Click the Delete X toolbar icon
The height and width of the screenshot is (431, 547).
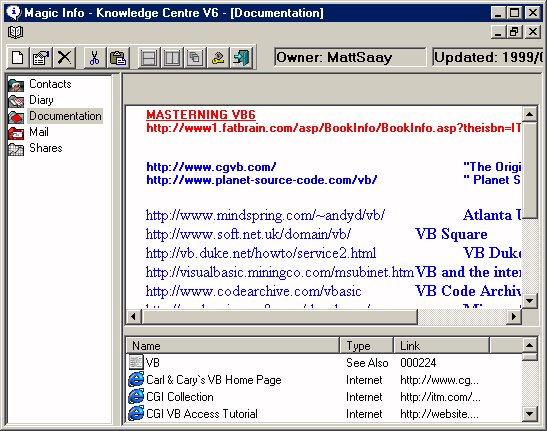[x=64, y=58]
